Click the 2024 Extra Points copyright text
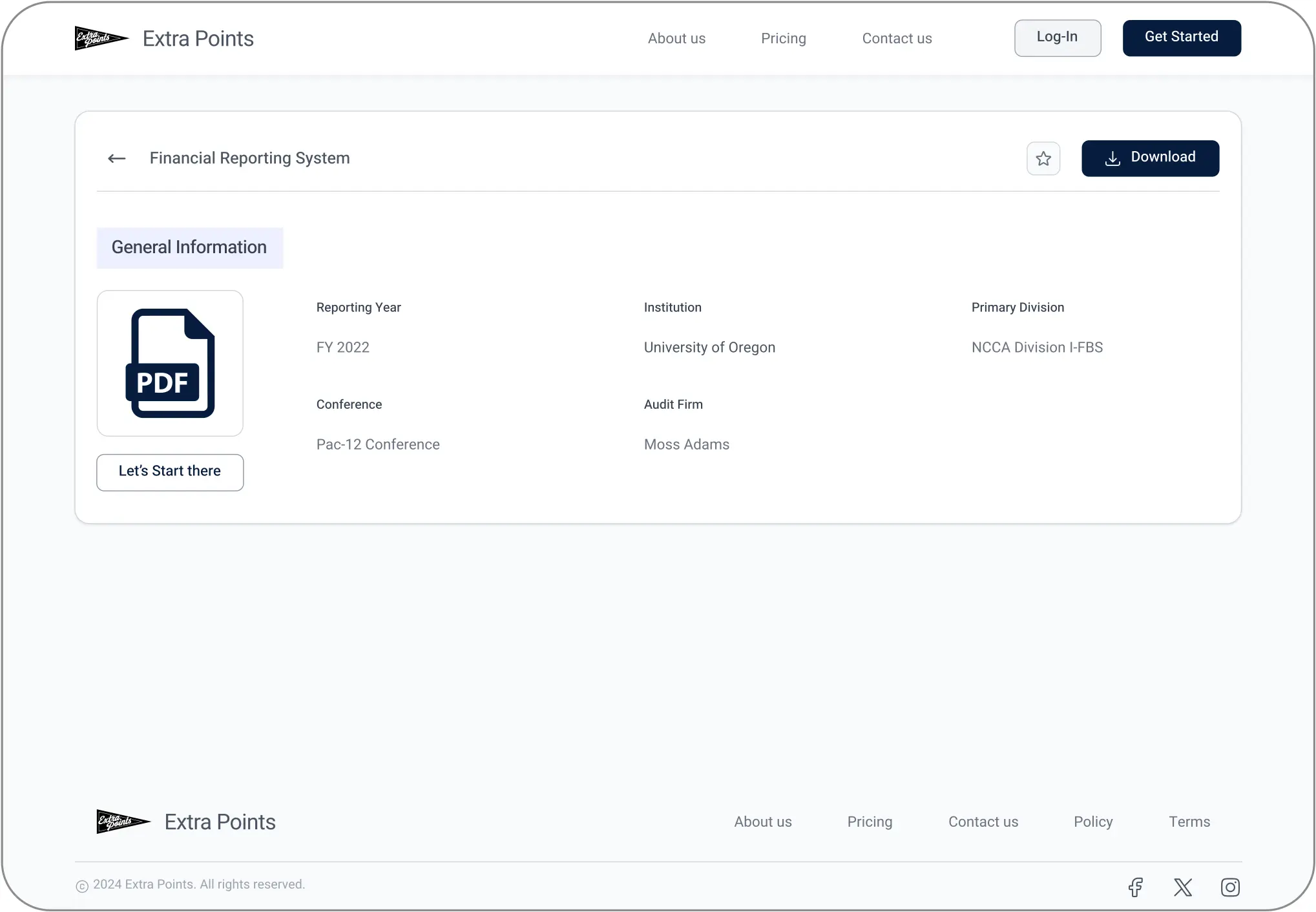This screenshot has width=1316, height=912. pyautogui.click(x=198, y=884)
